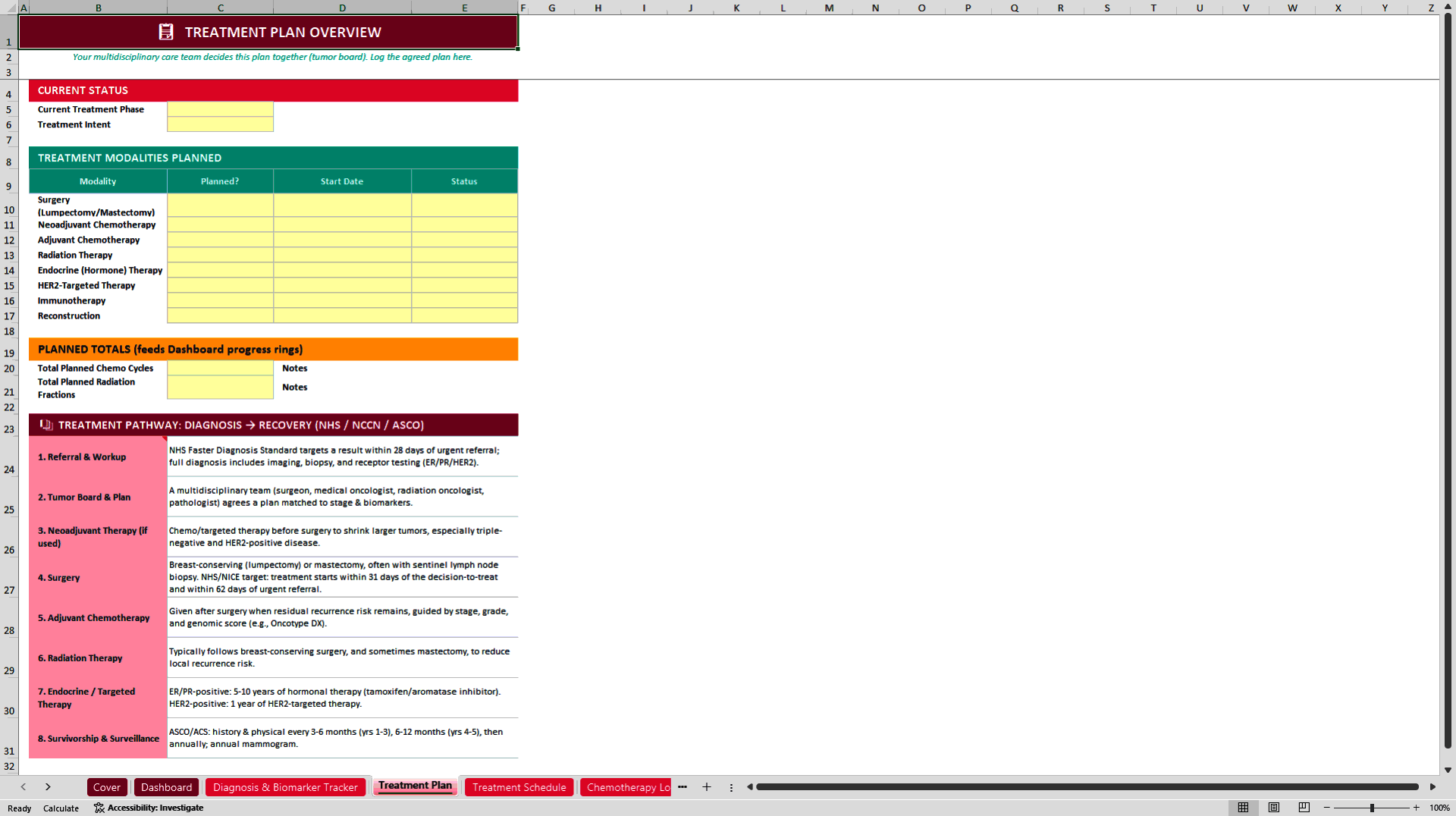The image size is (1456, 816).
Task: Click vertical scrollbar down arrow
Action: [1448, 770]
